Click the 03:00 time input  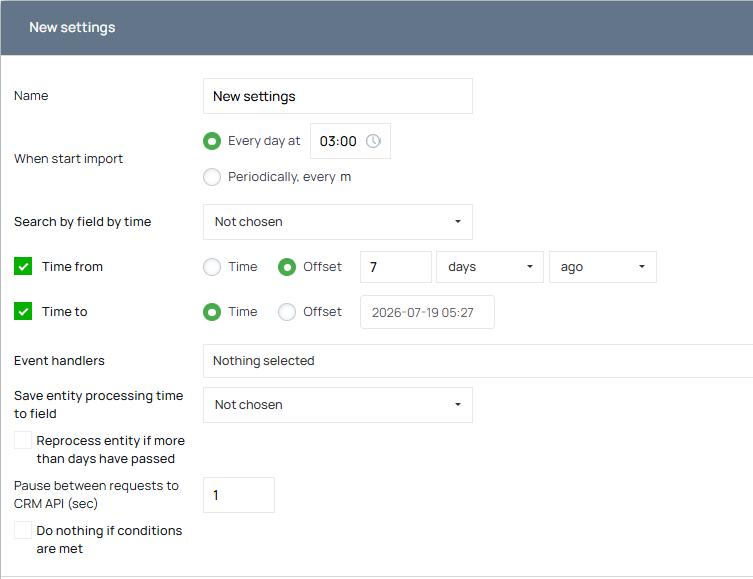coord(350,141)
